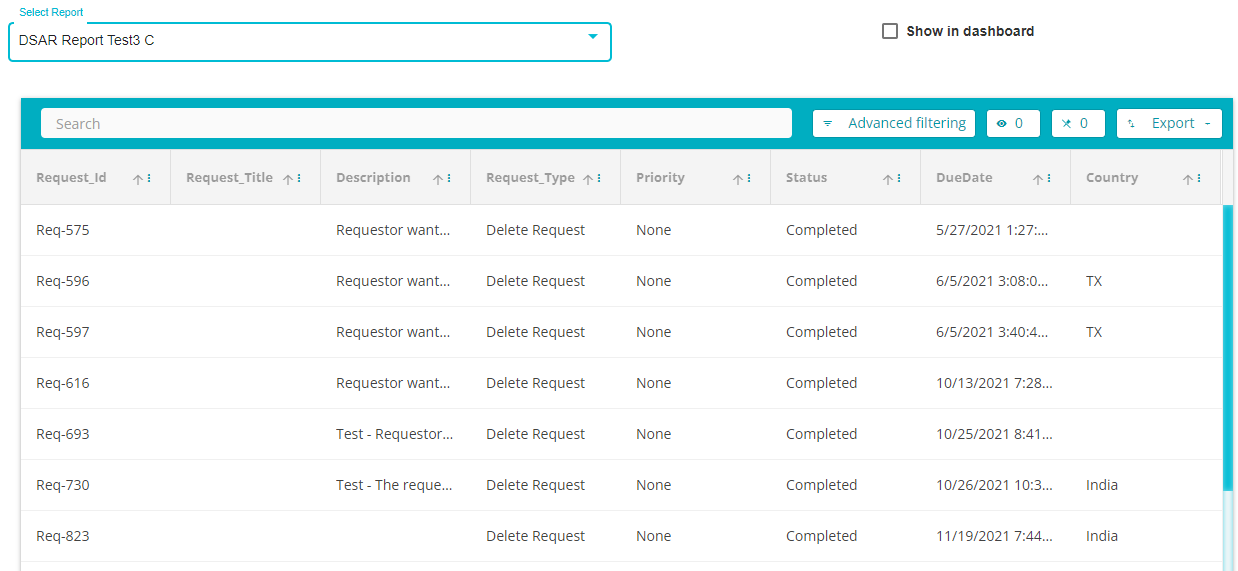1238x571 pixels.
Task: Click due date 6/5/2021 3:40 cell
Action: click(995, 332)
